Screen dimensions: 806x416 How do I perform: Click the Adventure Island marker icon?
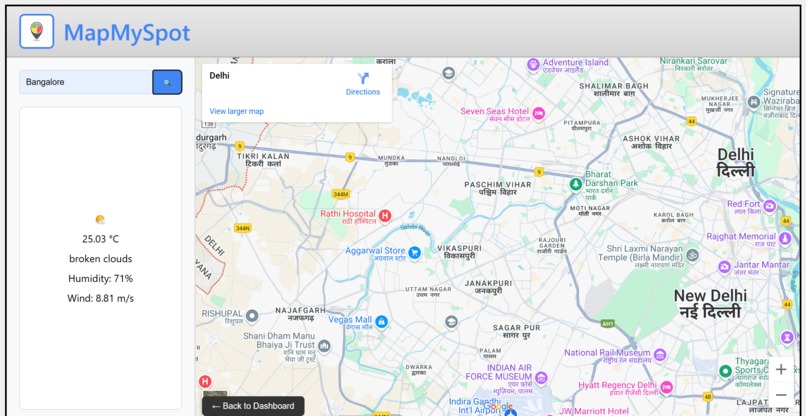(534, 65)
